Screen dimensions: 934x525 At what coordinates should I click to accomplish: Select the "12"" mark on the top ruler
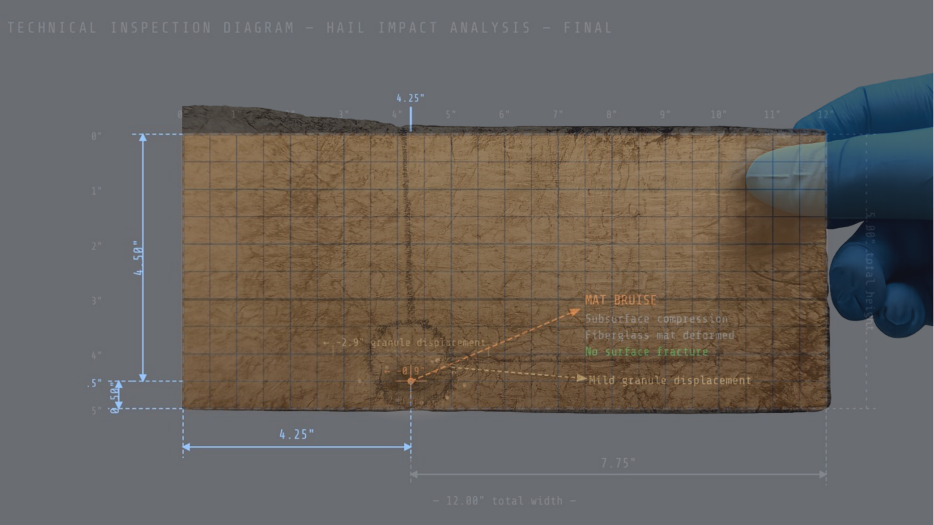pos(826,114)
